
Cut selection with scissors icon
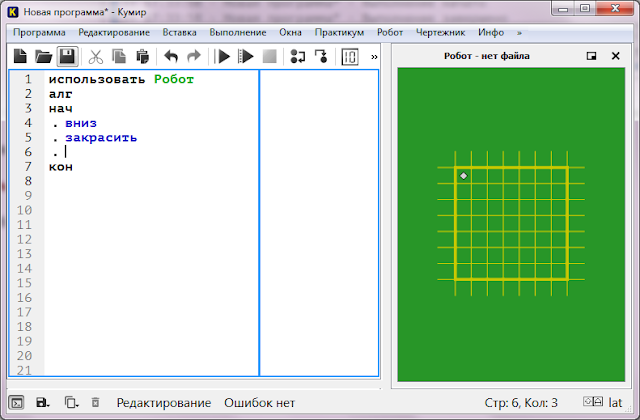96,57
